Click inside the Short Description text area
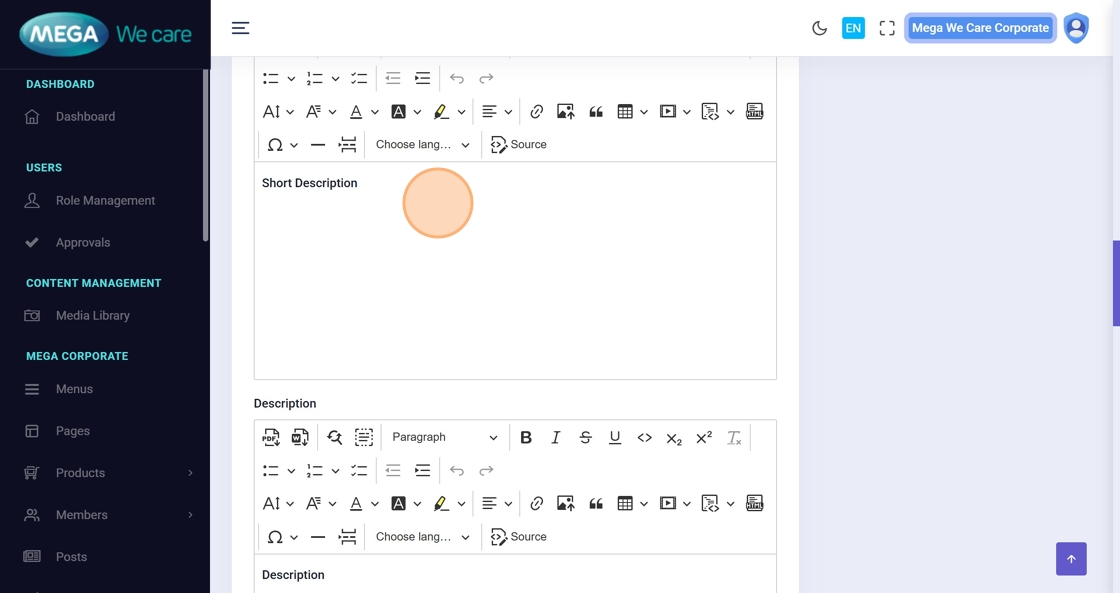 (515, 280)
